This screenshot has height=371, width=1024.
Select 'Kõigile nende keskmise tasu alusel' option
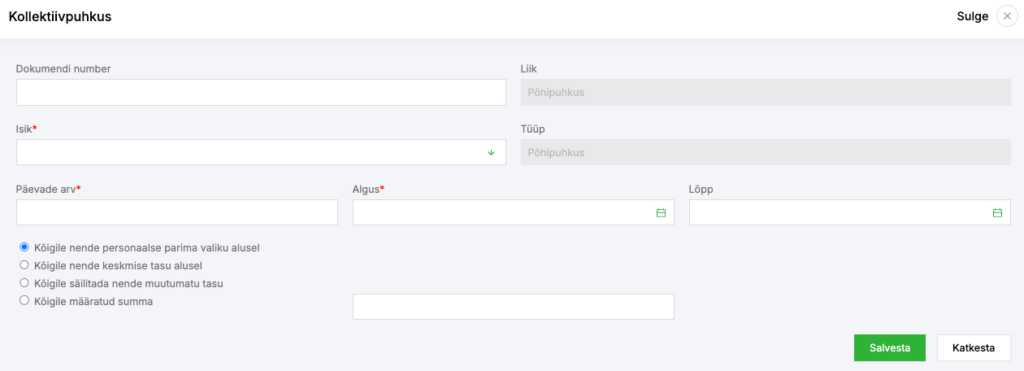click(x=25, y=265)
